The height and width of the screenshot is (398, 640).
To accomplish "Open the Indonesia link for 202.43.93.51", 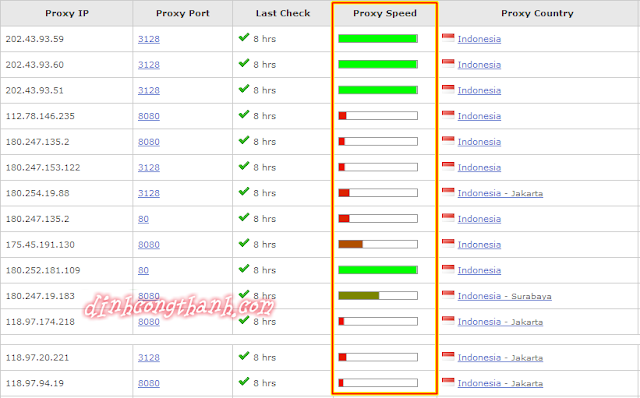I will pos(479,91).
